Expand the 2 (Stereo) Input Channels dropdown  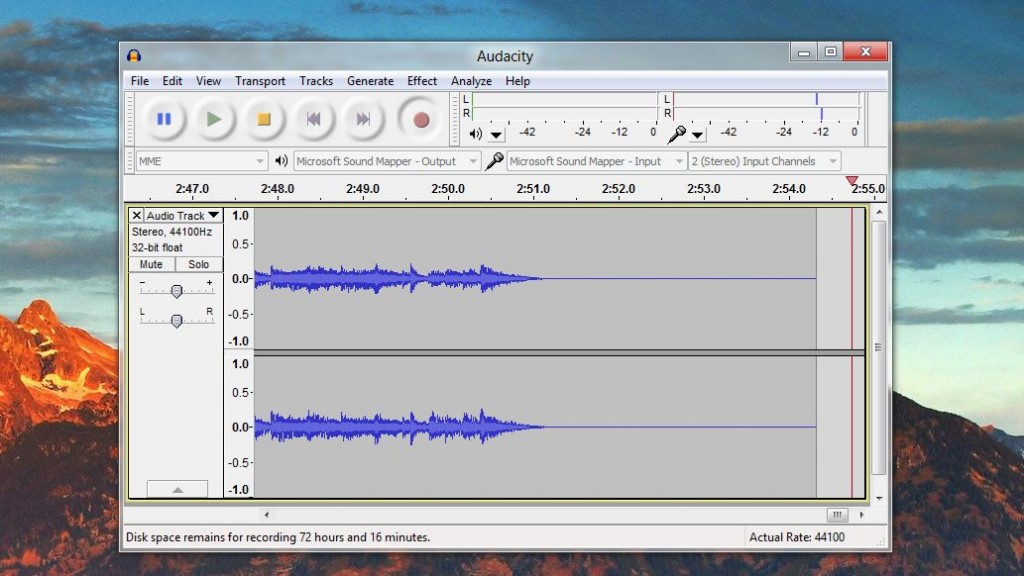click(764, 161)
